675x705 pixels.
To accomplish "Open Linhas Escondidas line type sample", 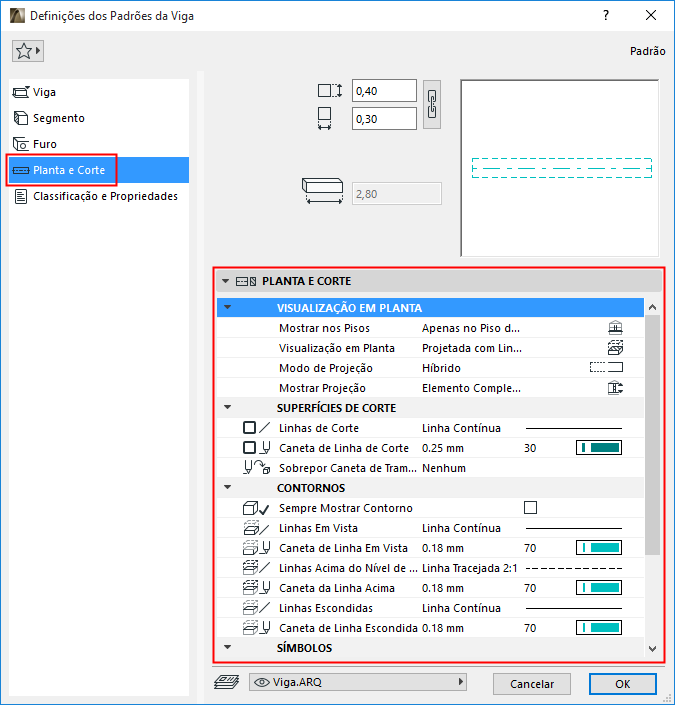I will coord(574,608).
